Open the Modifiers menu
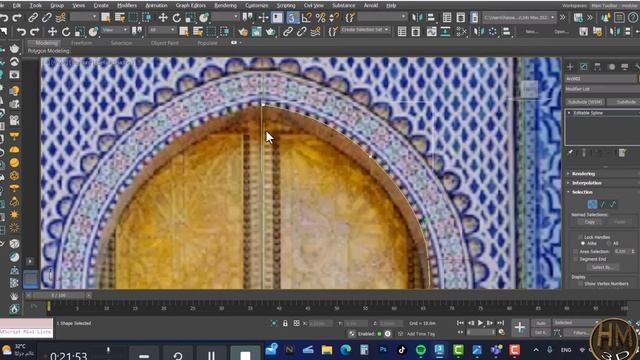This screenshot has width=640, height=360. (x=127, y=5)
